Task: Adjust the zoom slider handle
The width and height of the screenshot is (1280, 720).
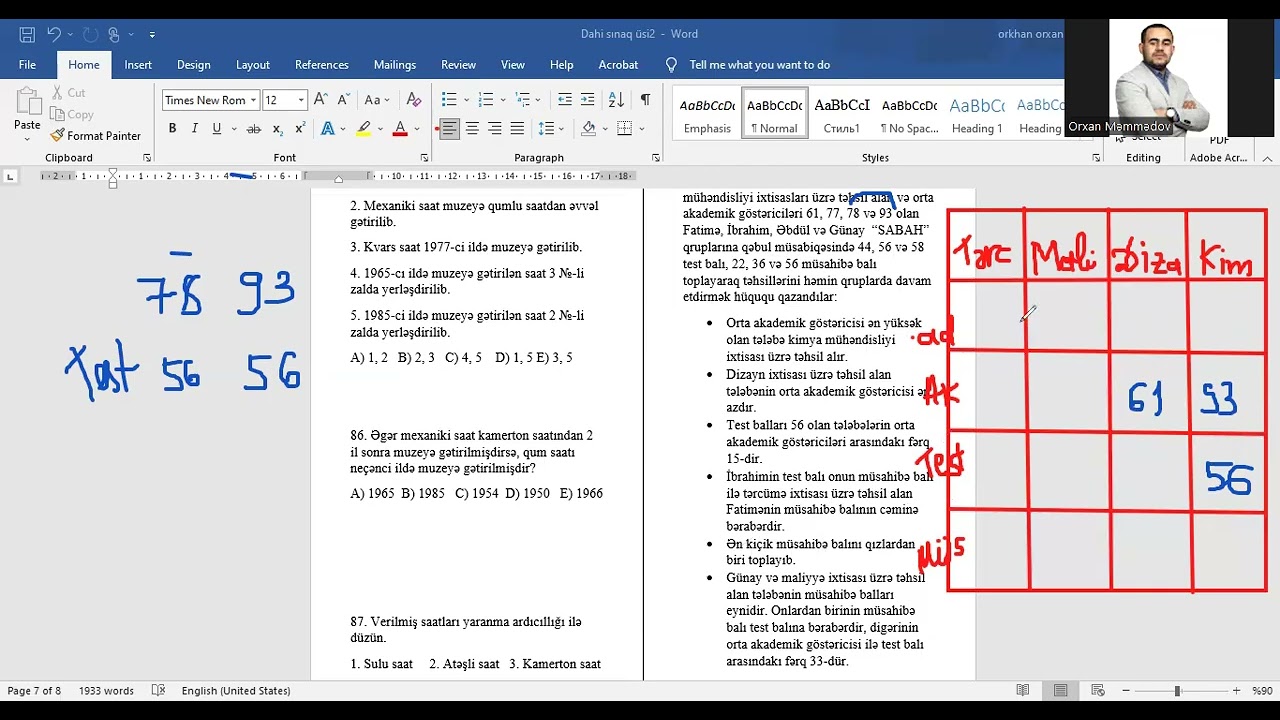Action: tap(1178, 690)
